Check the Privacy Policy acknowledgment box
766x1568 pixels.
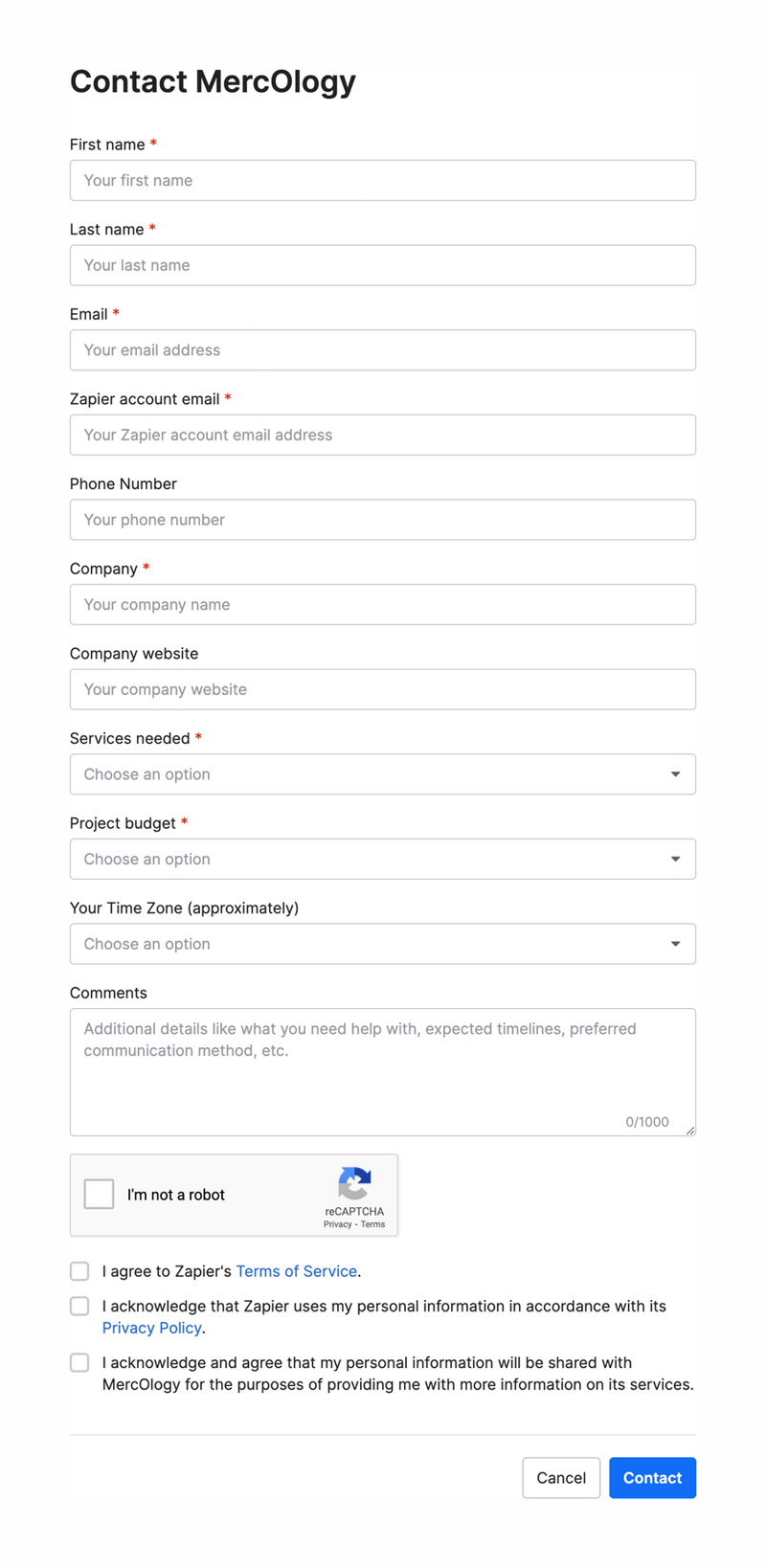point(79,1306)
